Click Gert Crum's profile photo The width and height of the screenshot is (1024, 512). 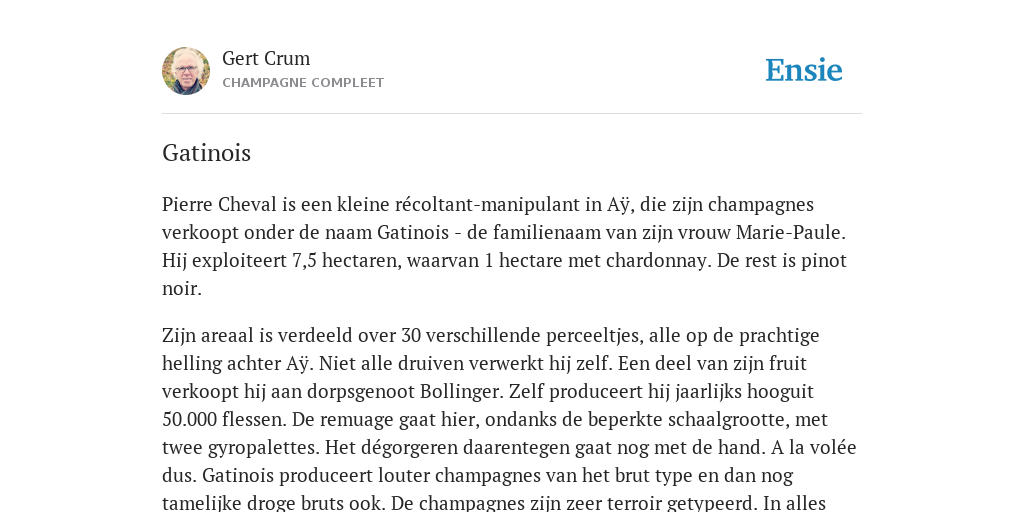[186, 71]
